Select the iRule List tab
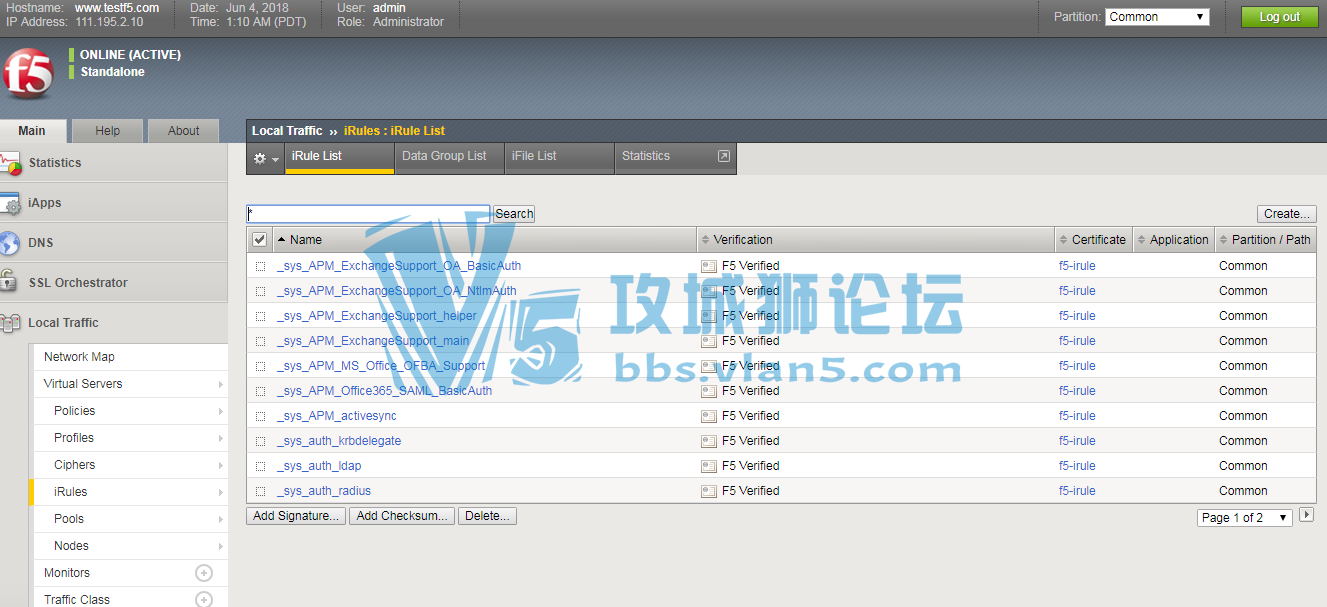 pyautogui.click(x=339, y=158)
